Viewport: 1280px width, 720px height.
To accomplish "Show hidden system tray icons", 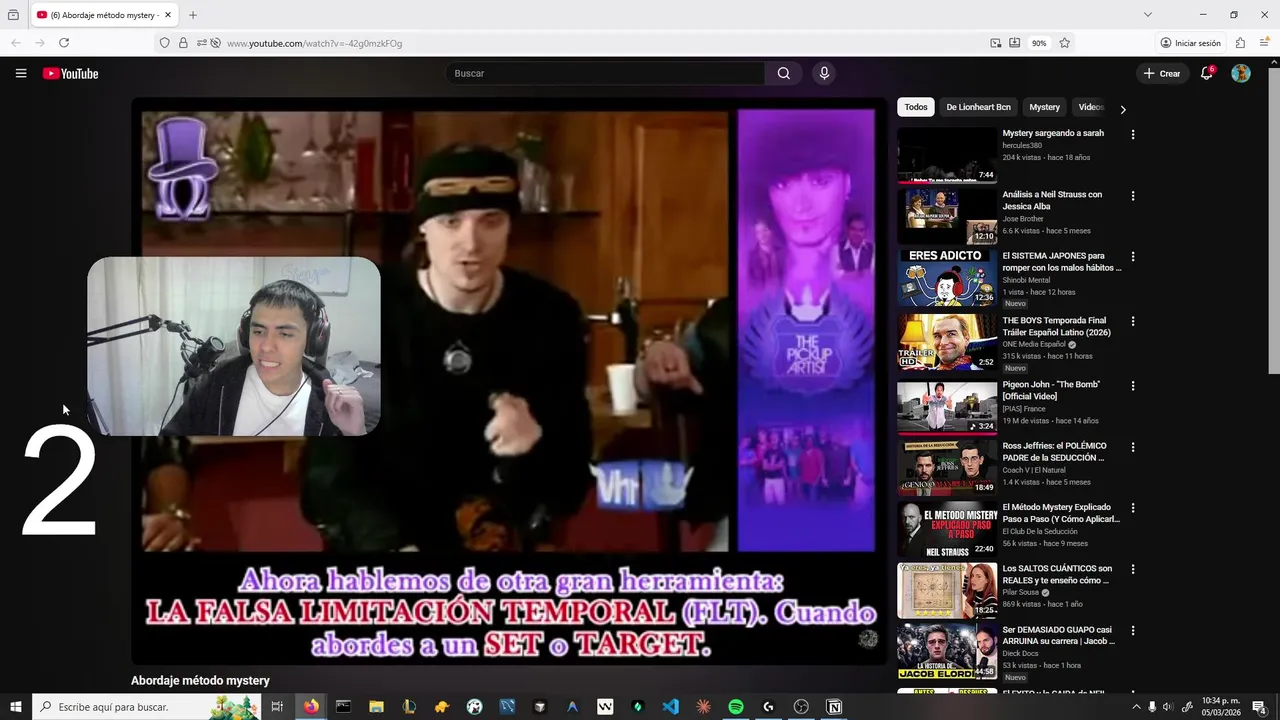I will (1136, 707).
